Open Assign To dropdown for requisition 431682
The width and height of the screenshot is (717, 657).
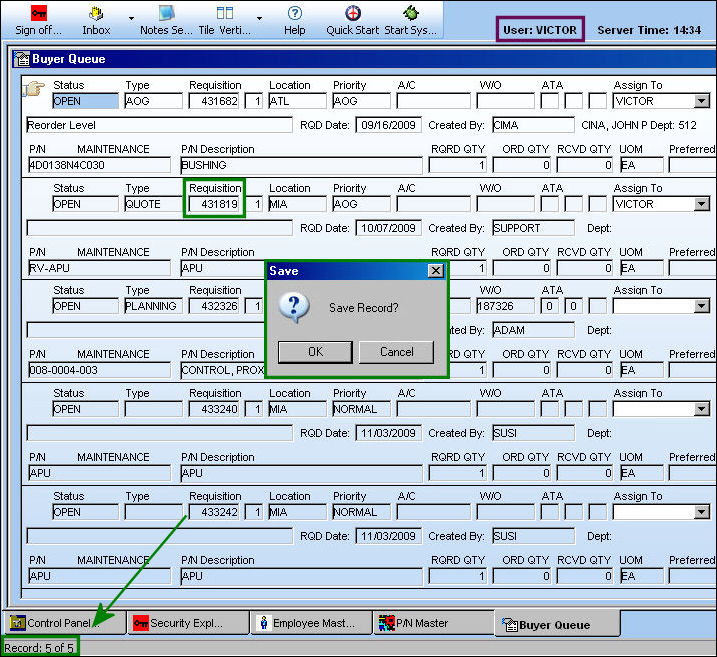tap(701, 101)
